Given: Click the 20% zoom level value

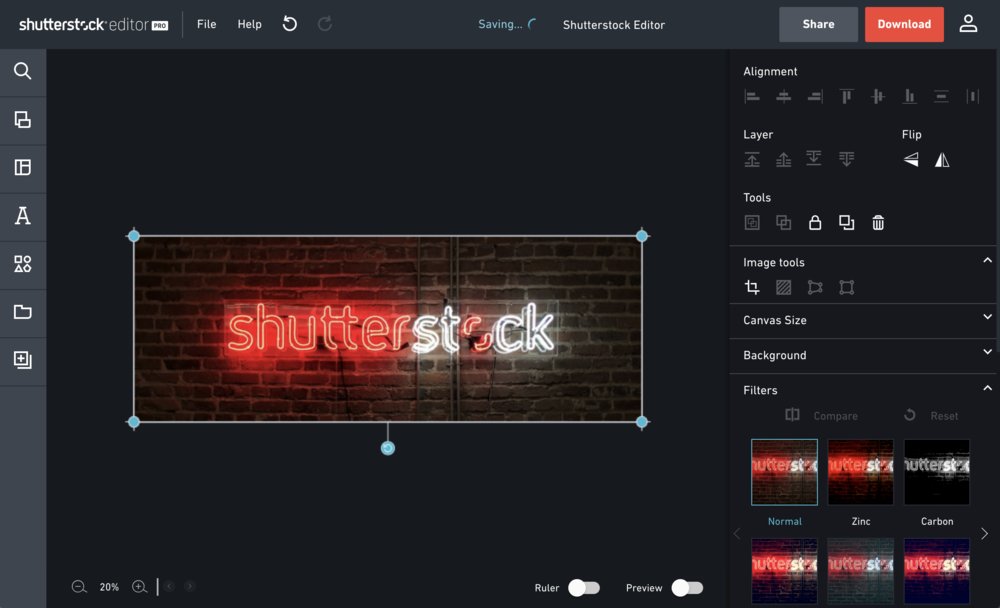Looking at the screenshot, I should point(109,587).
